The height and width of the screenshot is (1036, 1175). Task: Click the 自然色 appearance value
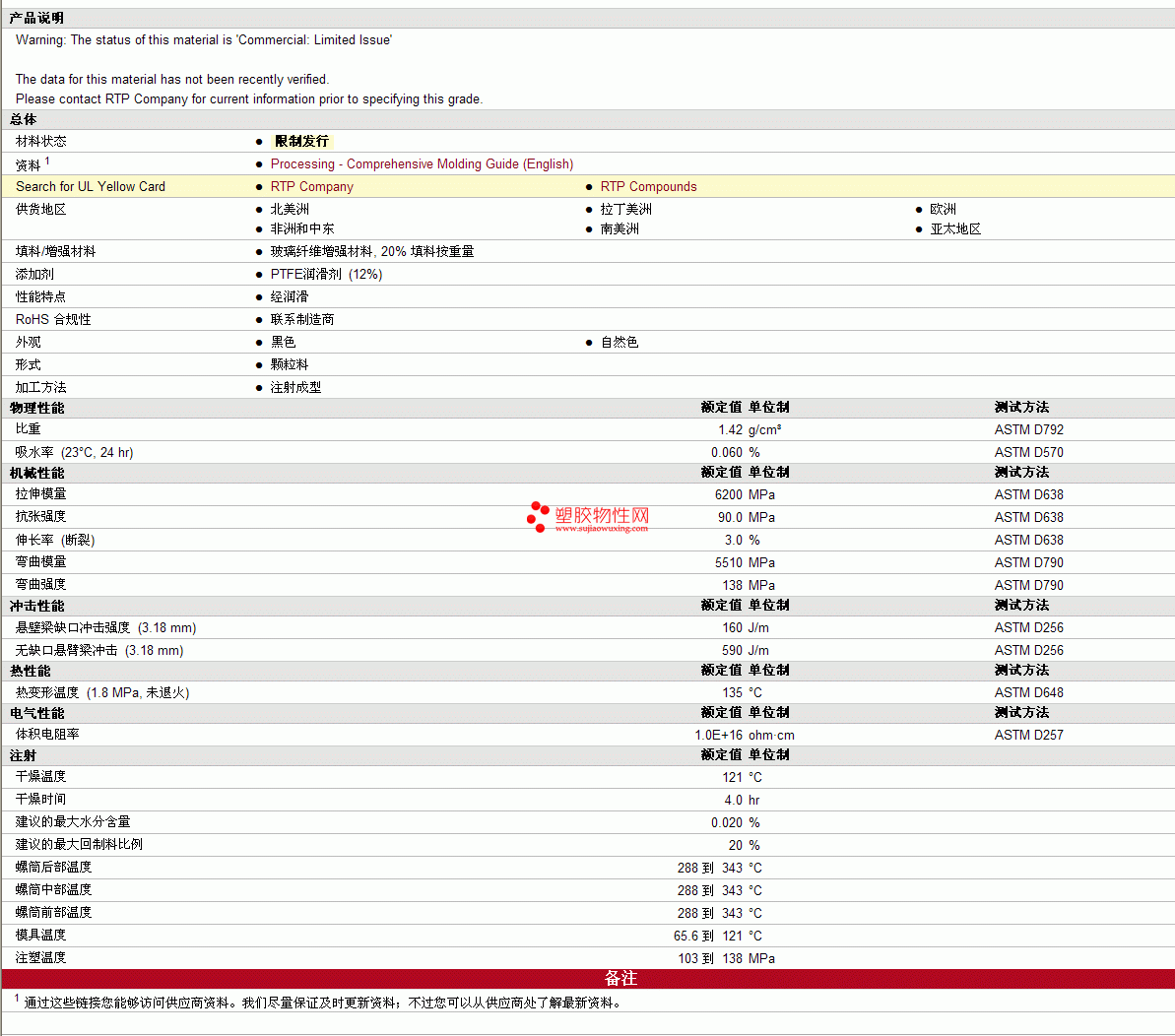point(620,342)
